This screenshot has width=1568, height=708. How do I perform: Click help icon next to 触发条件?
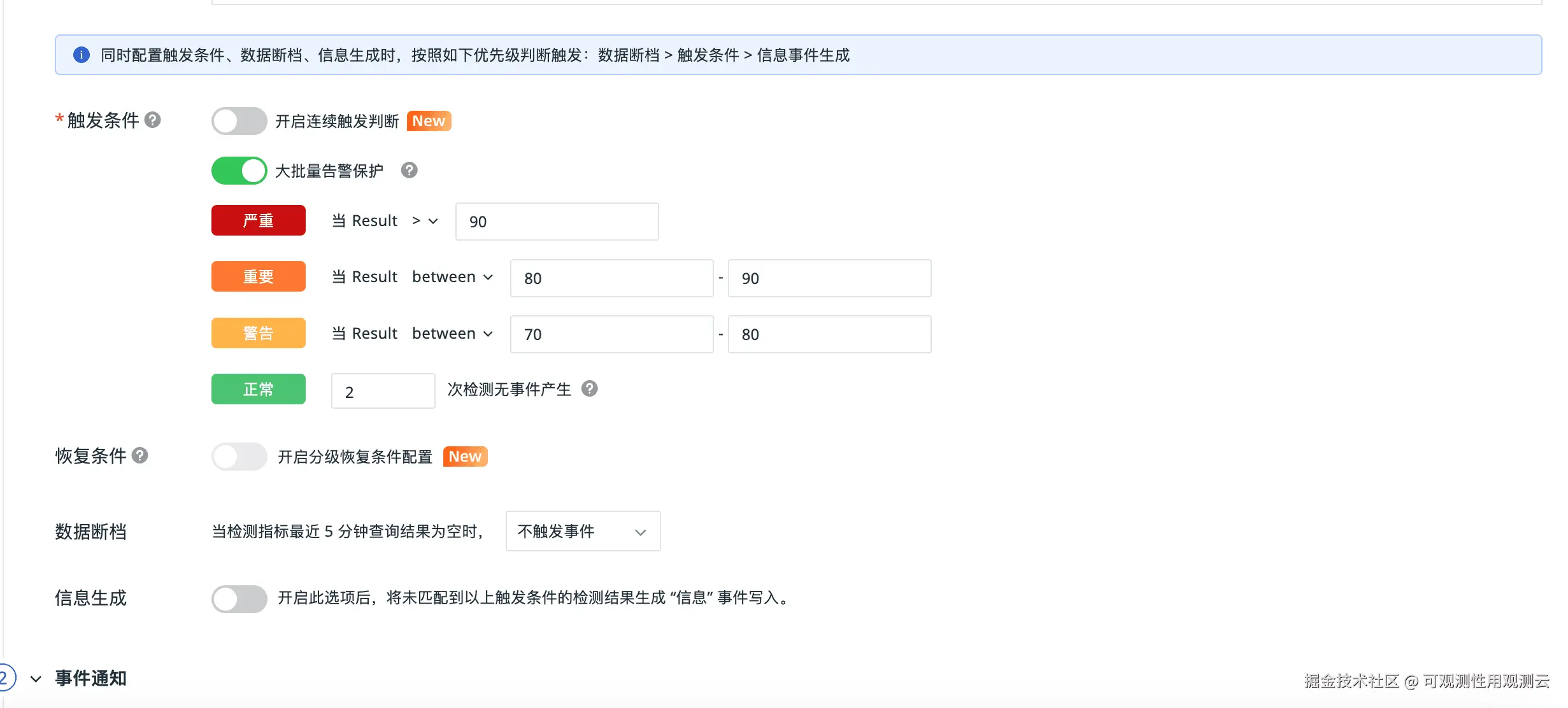point(152,120)
